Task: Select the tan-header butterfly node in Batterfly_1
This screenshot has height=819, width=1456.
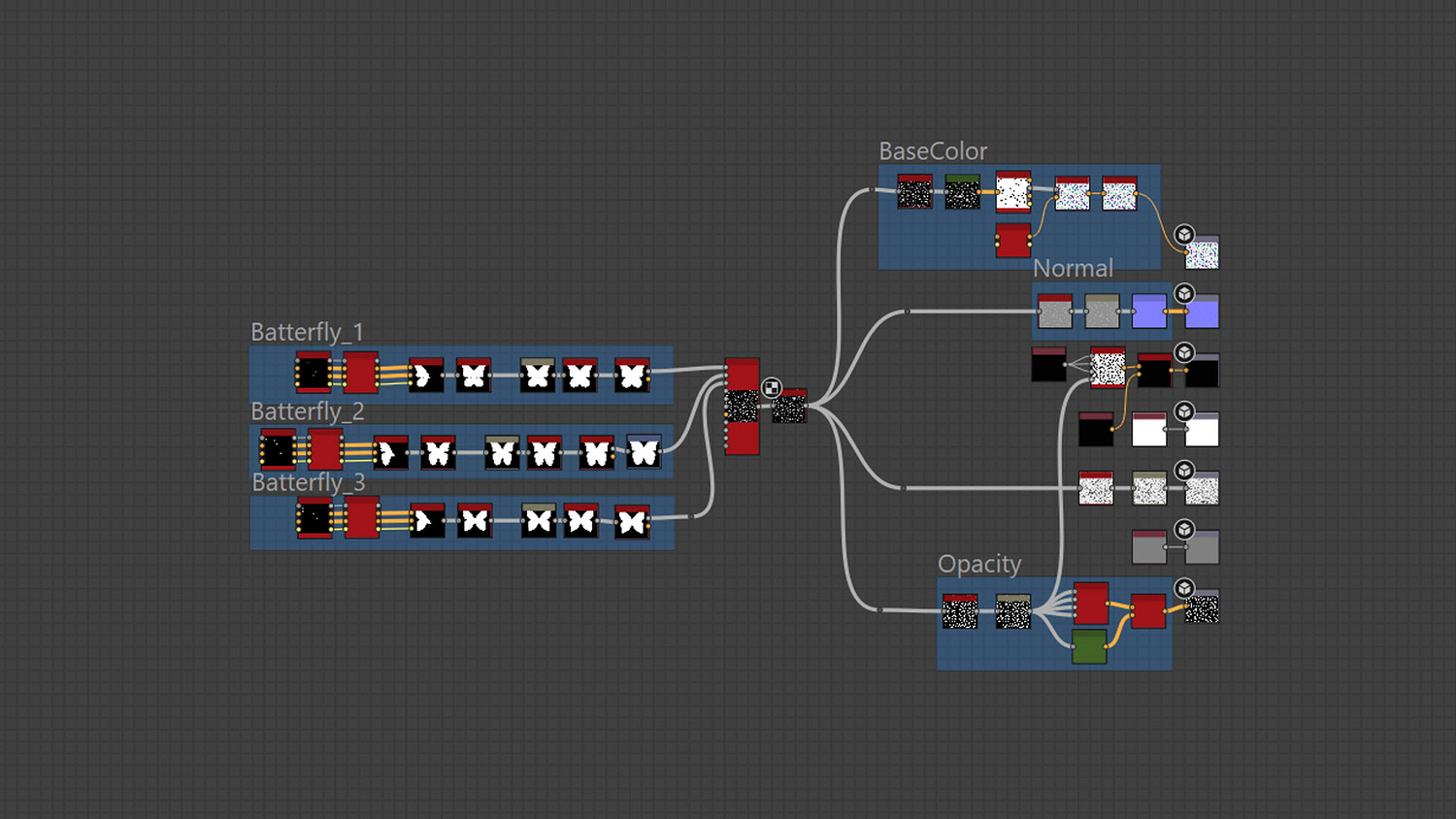Action: [x=538, y=375]
